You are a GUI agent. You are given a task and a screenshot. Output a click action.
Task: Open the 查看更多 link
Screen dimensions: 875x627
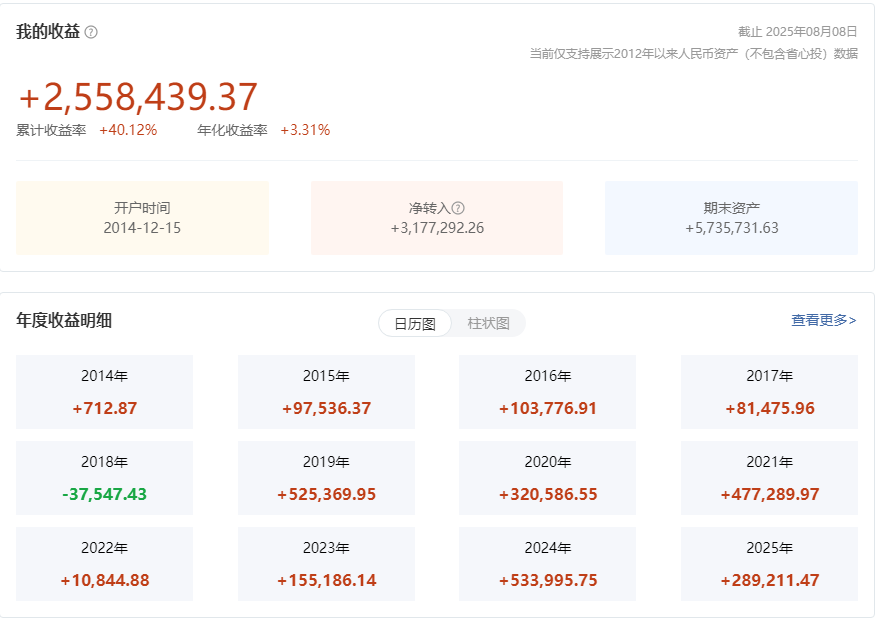pos(823,320)
